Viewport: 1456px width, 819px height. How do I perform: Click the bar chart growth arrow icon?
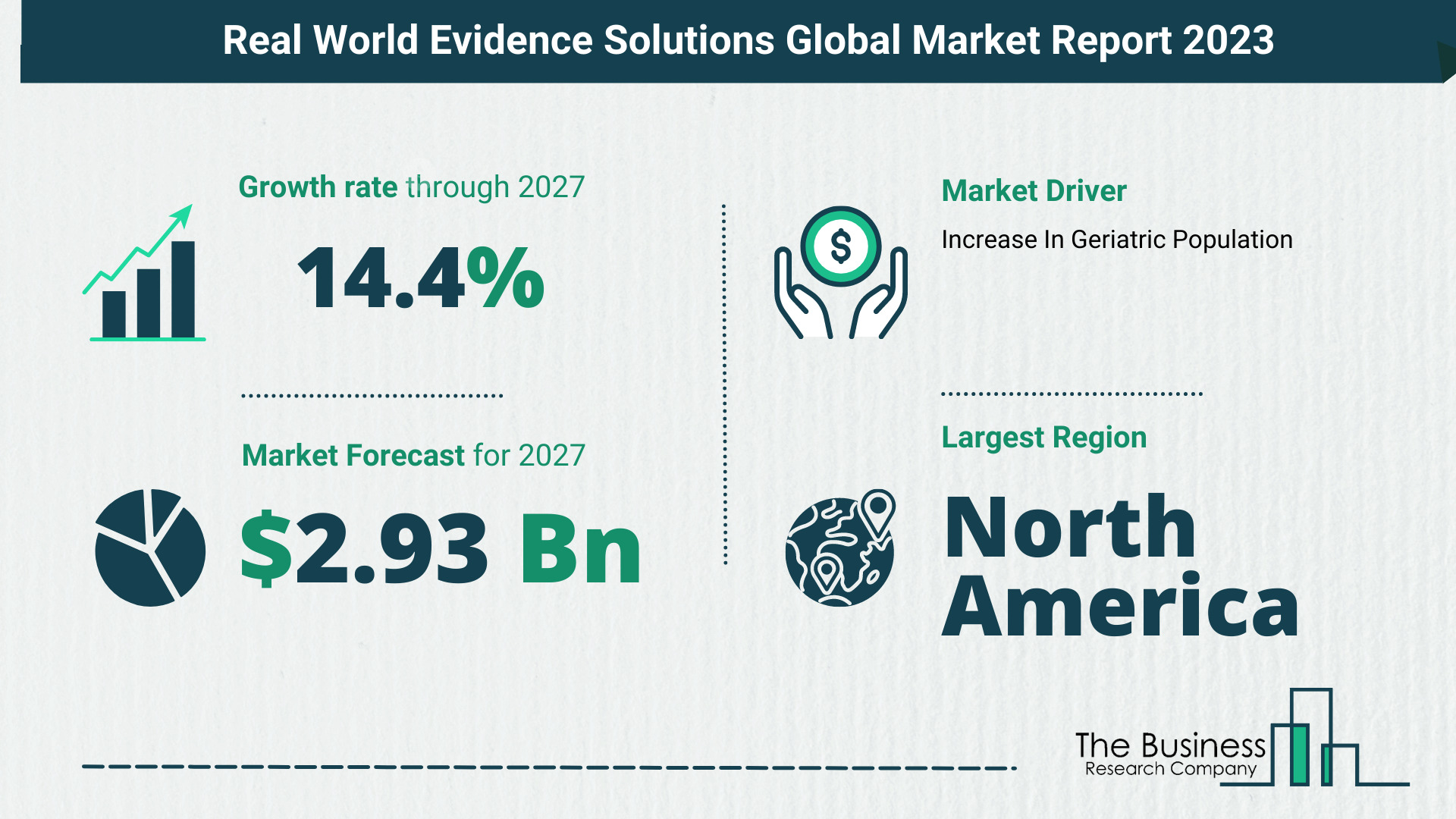click(x=144, y=272)
